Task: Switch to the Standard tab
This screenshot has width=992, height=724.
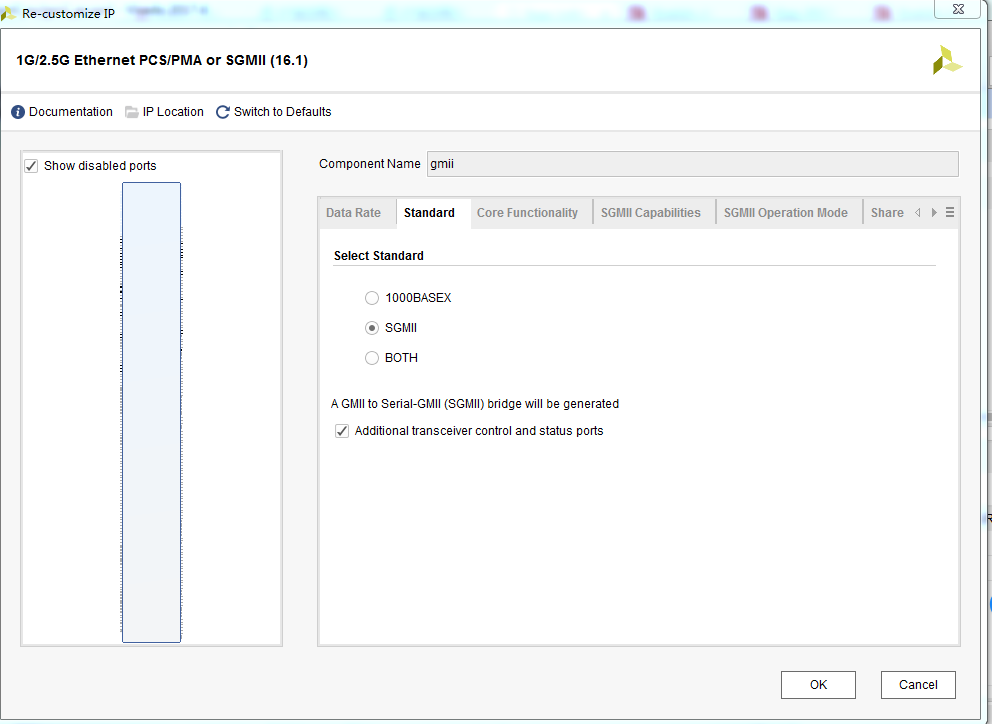Action: [429, 213]
